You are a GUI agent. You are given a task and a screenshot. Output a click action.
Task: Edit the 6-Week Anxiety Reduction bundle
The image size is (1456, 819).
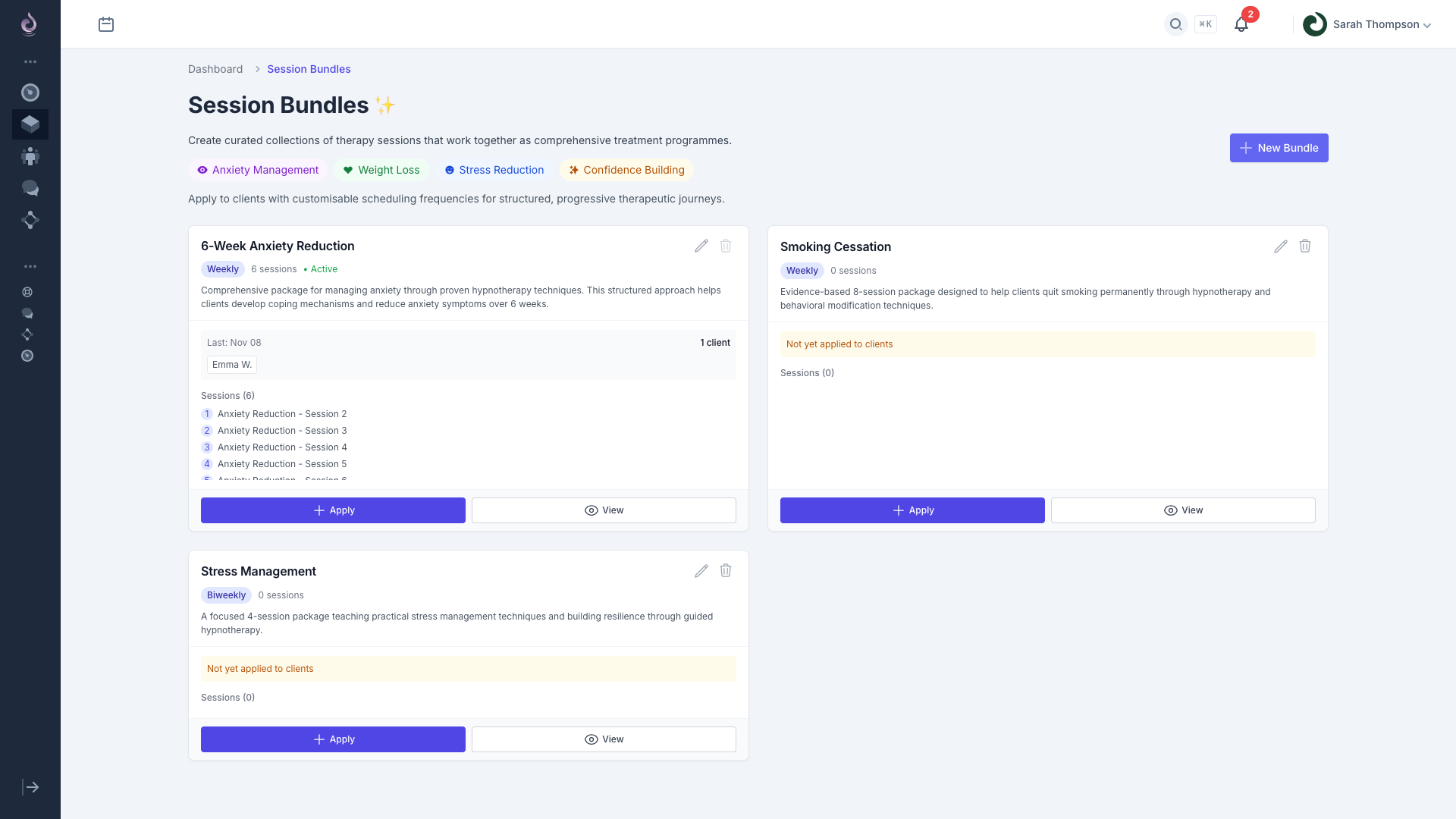coord(701,246)
